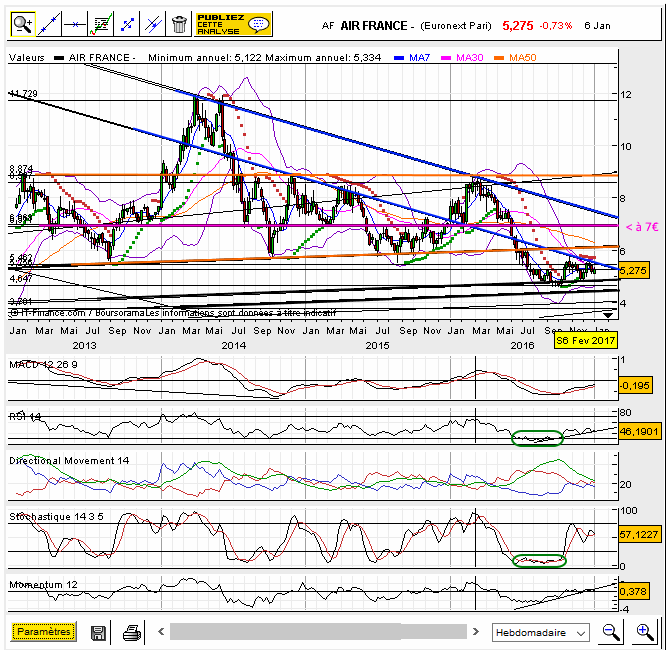Click the Minimum annuel: 5,122 text

pos(205,57)
